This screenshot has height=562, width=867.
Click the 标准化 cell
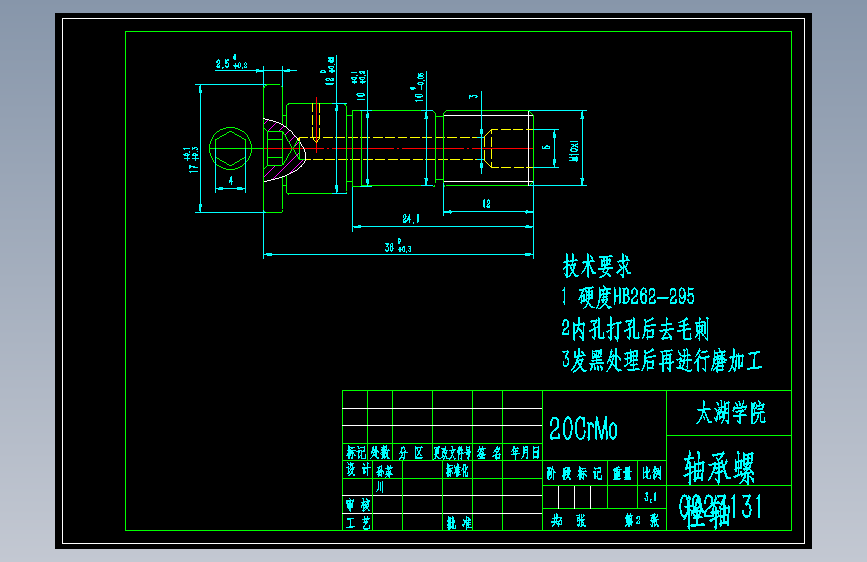[457, 470]
